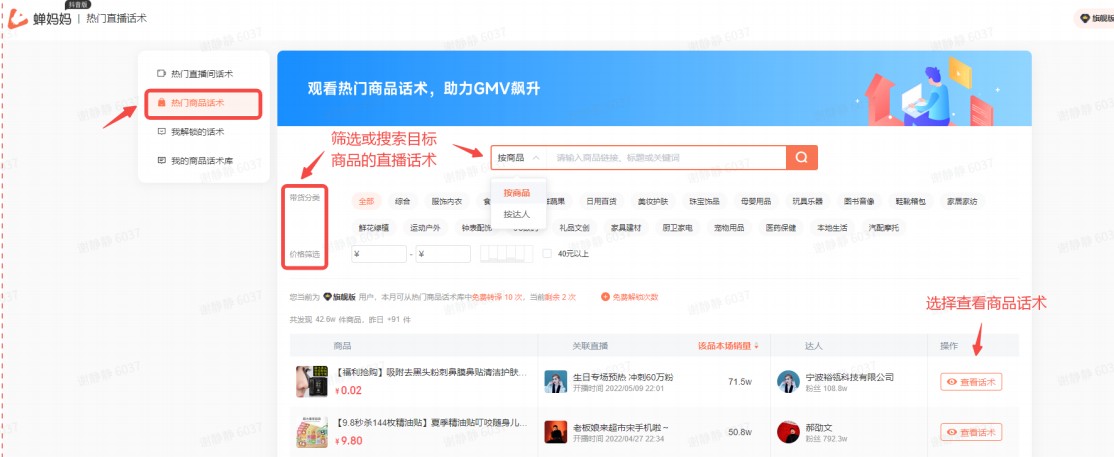Filter by 本地生活 category
The height and width of the screenshot is (457, 1114).
pyautogui.click(x=833, y=228)
